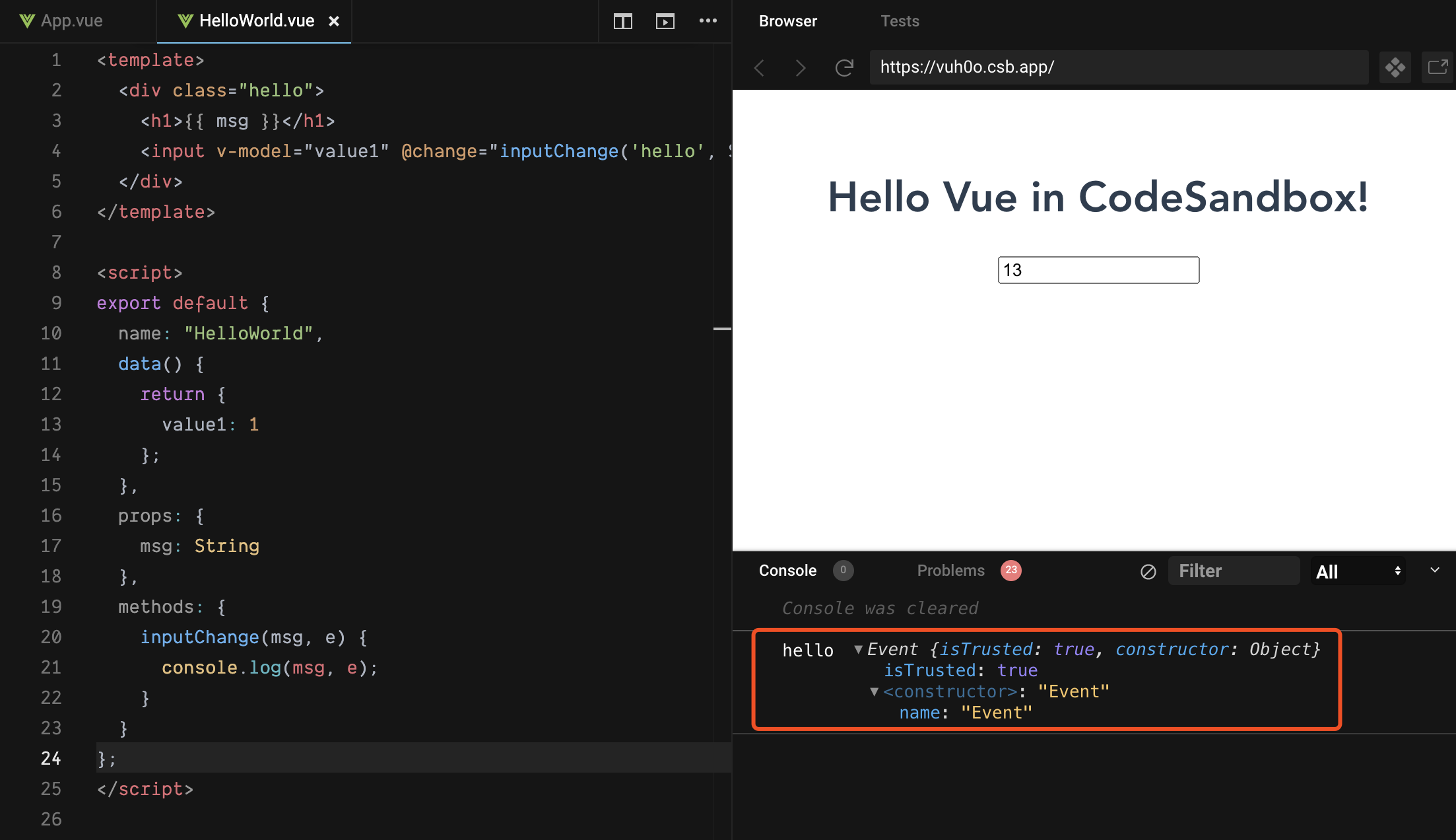
Task: Open the Problems tab
Action: point(950,571)
